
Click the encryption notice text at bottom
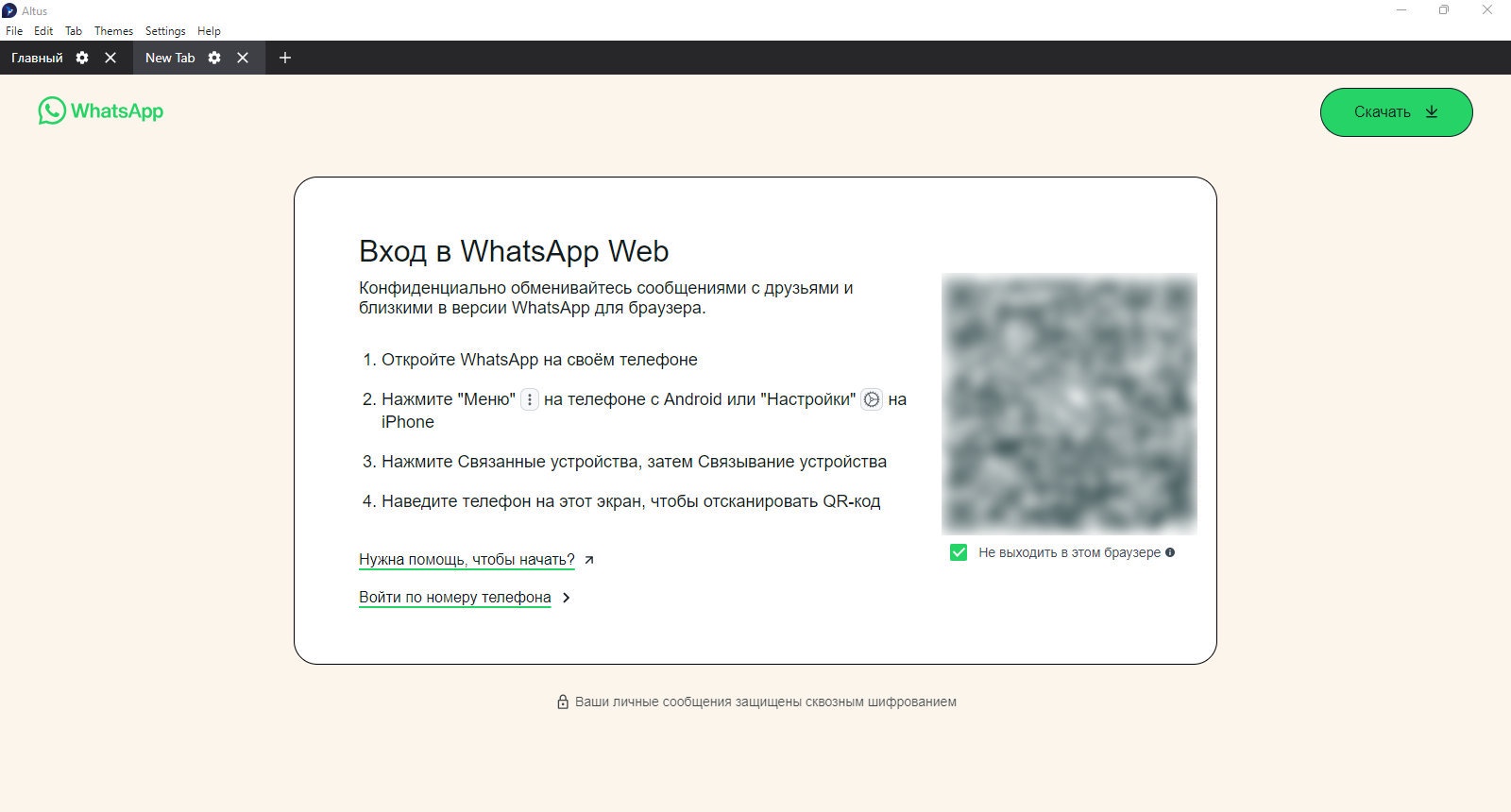[x=765, y=702]
